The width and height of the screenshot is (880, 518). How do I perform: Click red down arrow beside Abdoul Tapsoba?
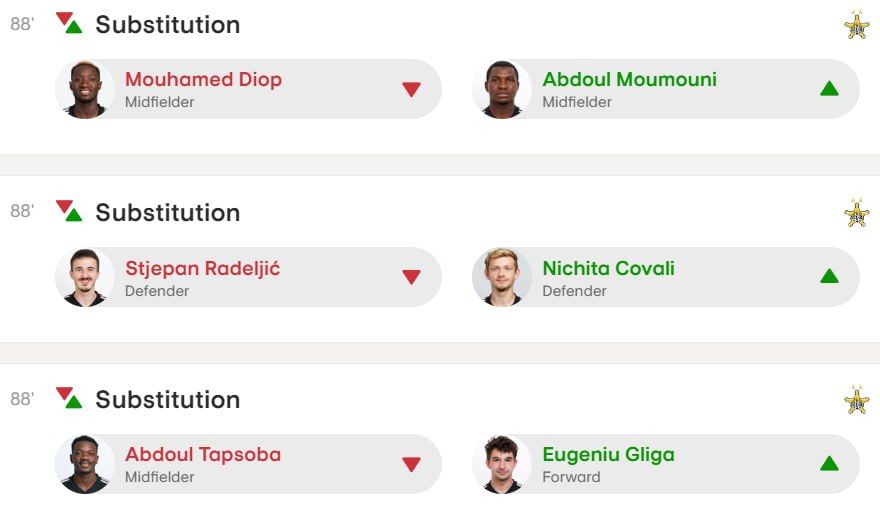coord(411,465)
